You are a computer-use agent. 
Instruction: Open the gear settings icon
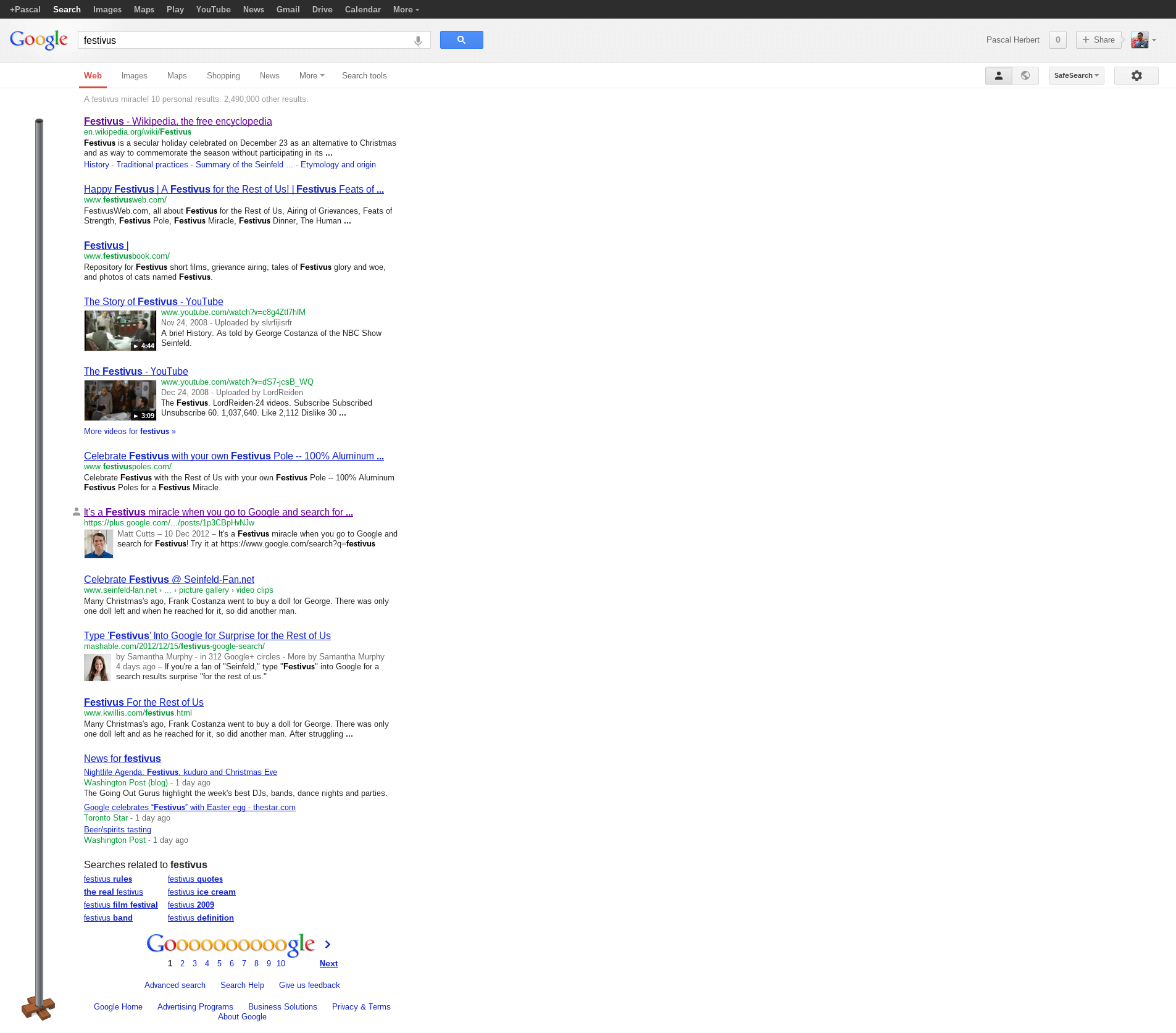(x=1136, y=75)
